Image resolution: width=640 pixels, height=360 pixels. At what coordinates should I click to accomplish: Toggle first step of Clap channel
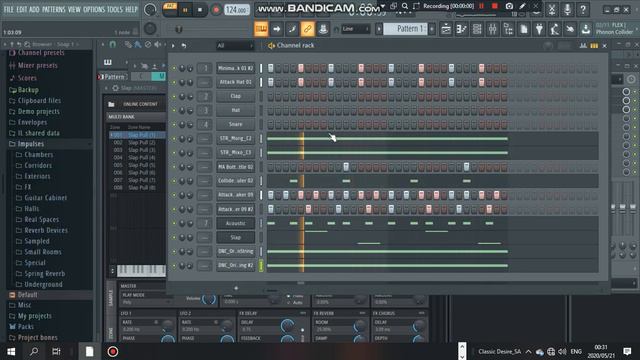pyautogui.click(x=271, y=96)
